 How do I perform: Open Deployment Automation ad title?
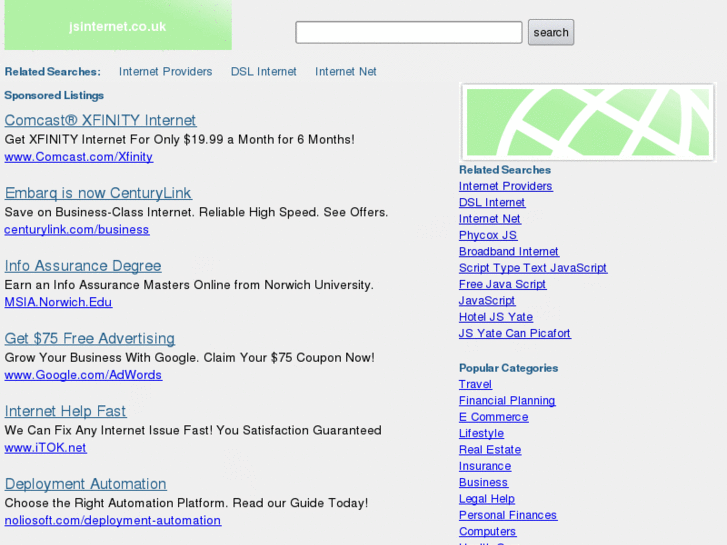click(86, 484)
